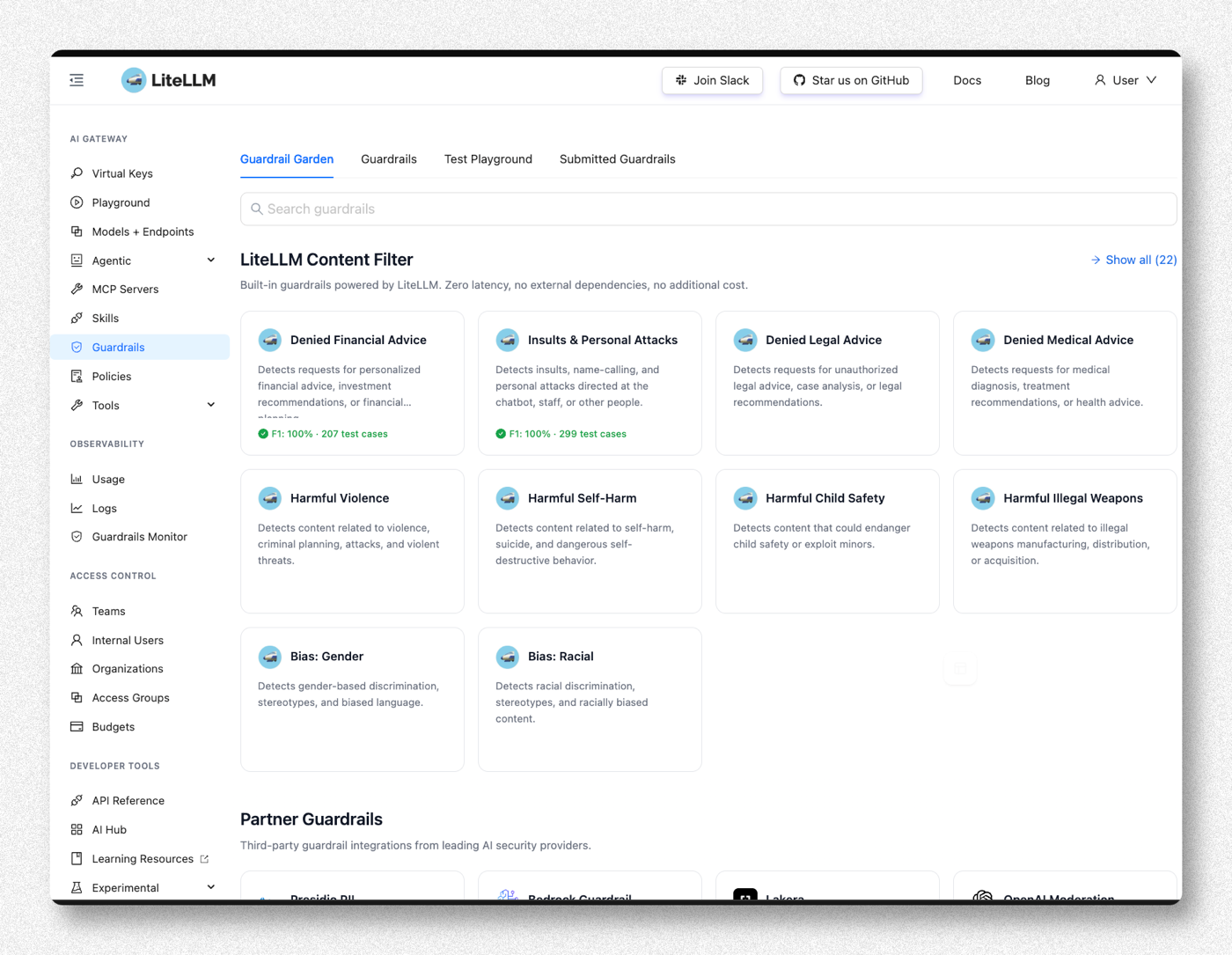Click "F1: 100% · 299 test cases" text
This screenshot has width=1232, height=955.
568,434
